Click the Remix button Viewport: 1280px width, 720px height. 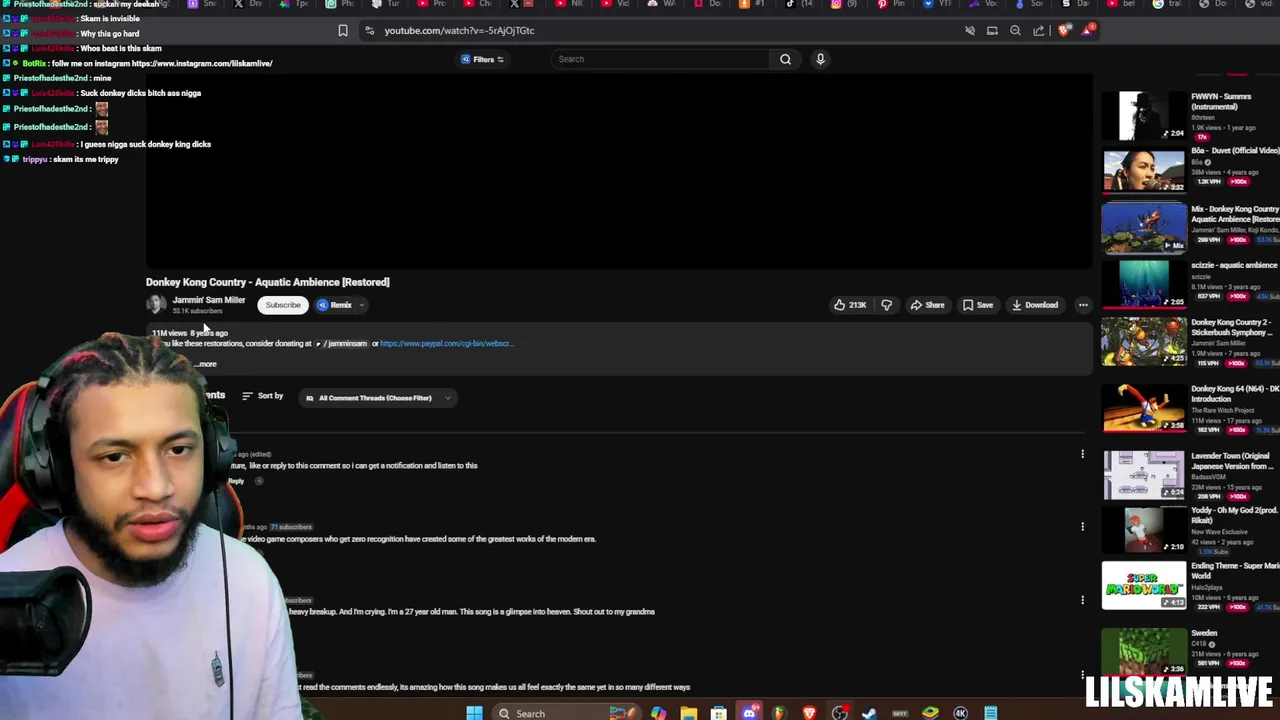coord(335,305)
